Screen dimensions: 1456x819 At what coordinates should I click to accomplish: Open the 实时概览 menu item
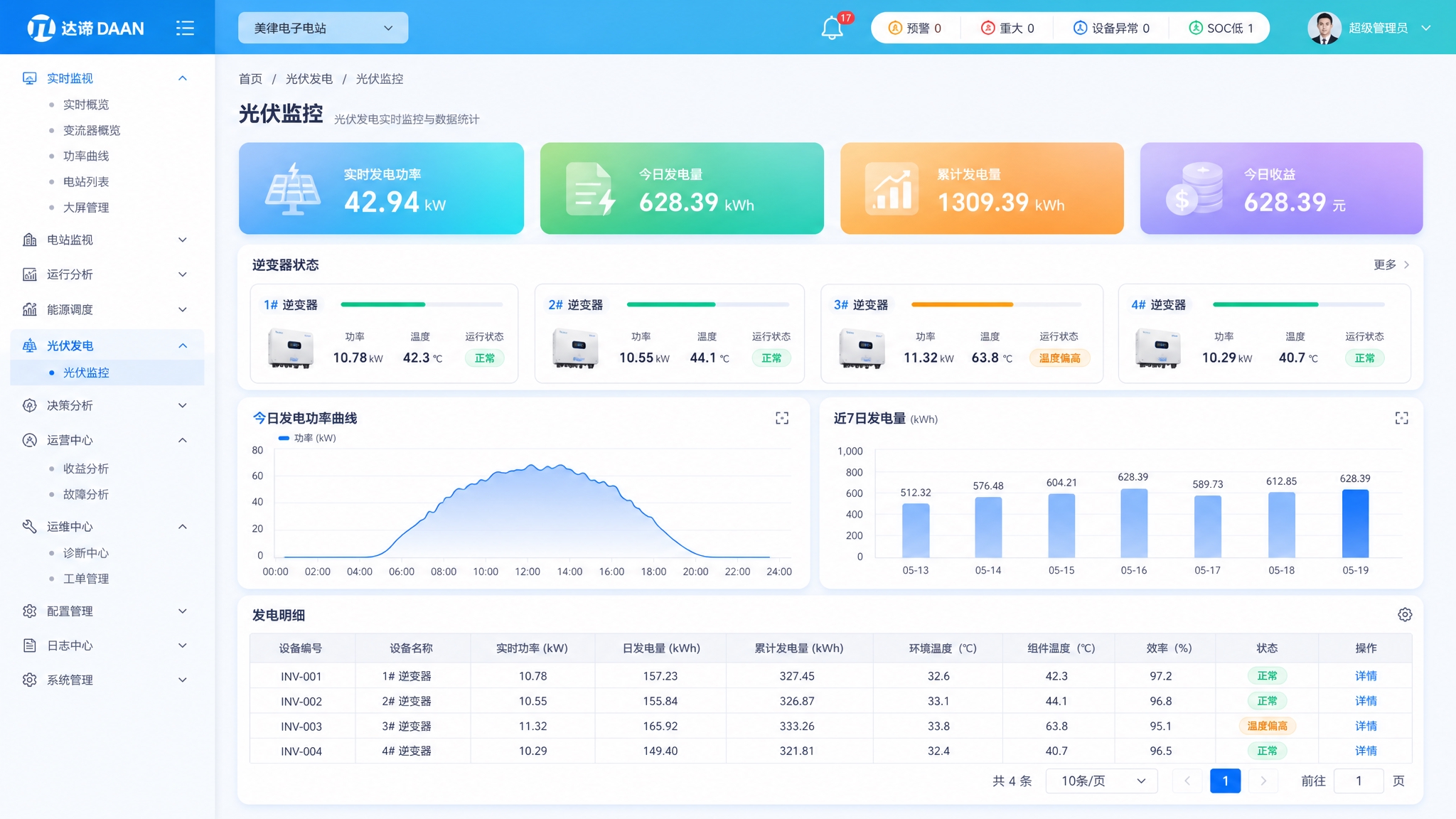coord(86,105)
